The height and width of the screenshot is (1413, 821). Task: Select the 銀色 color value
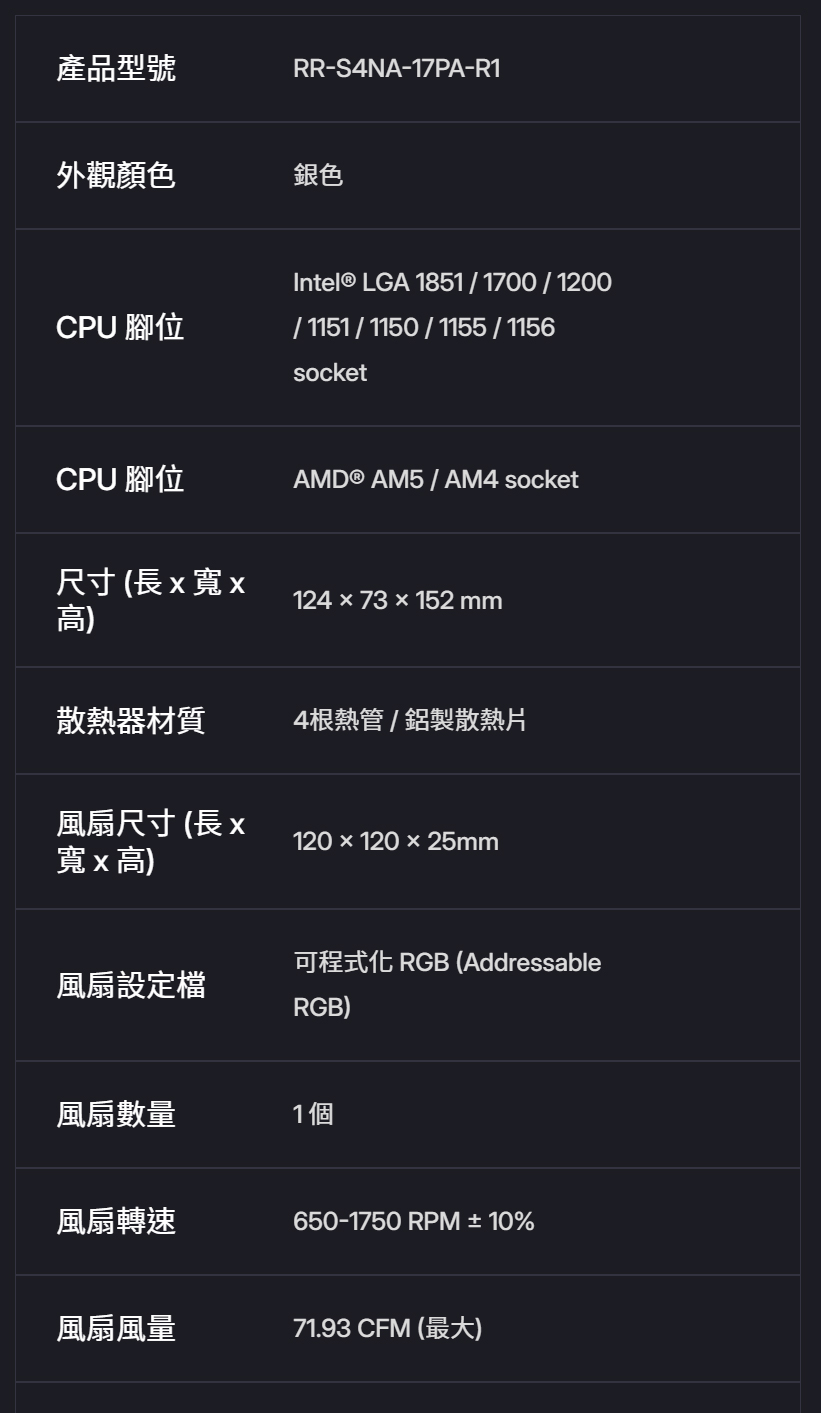(x=318, y=176)
